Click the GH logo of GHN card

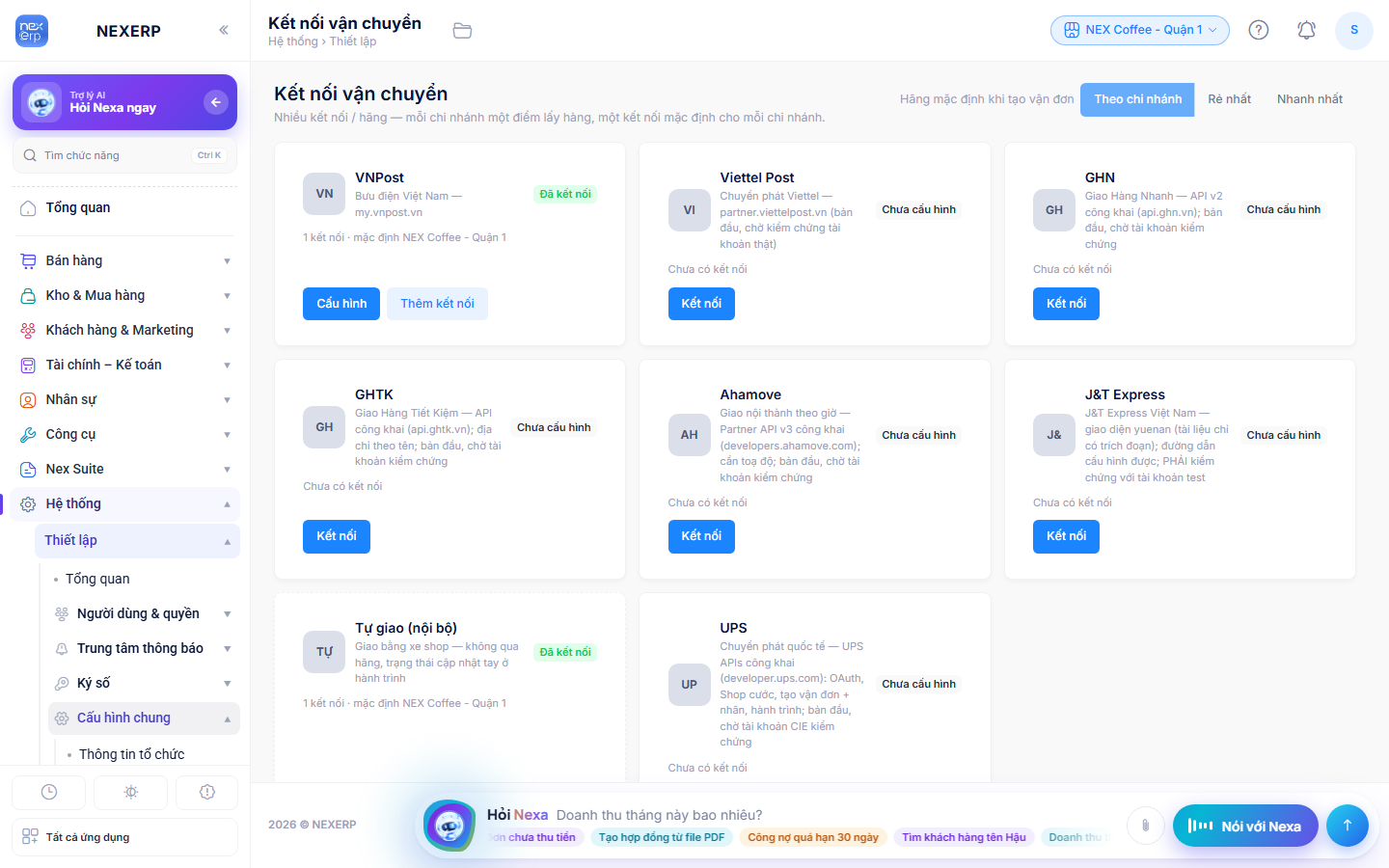click(x=1054, y=209)
